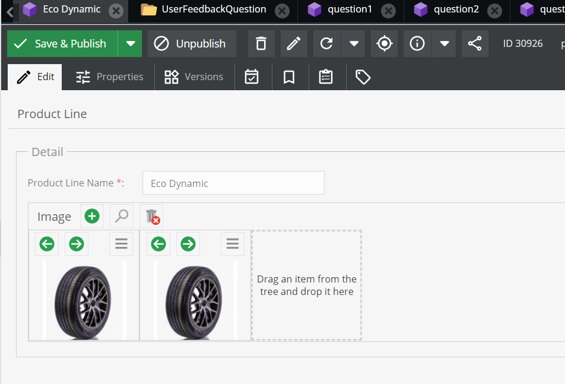
Task: Open the bookmark tab icon
Action: 289,77
